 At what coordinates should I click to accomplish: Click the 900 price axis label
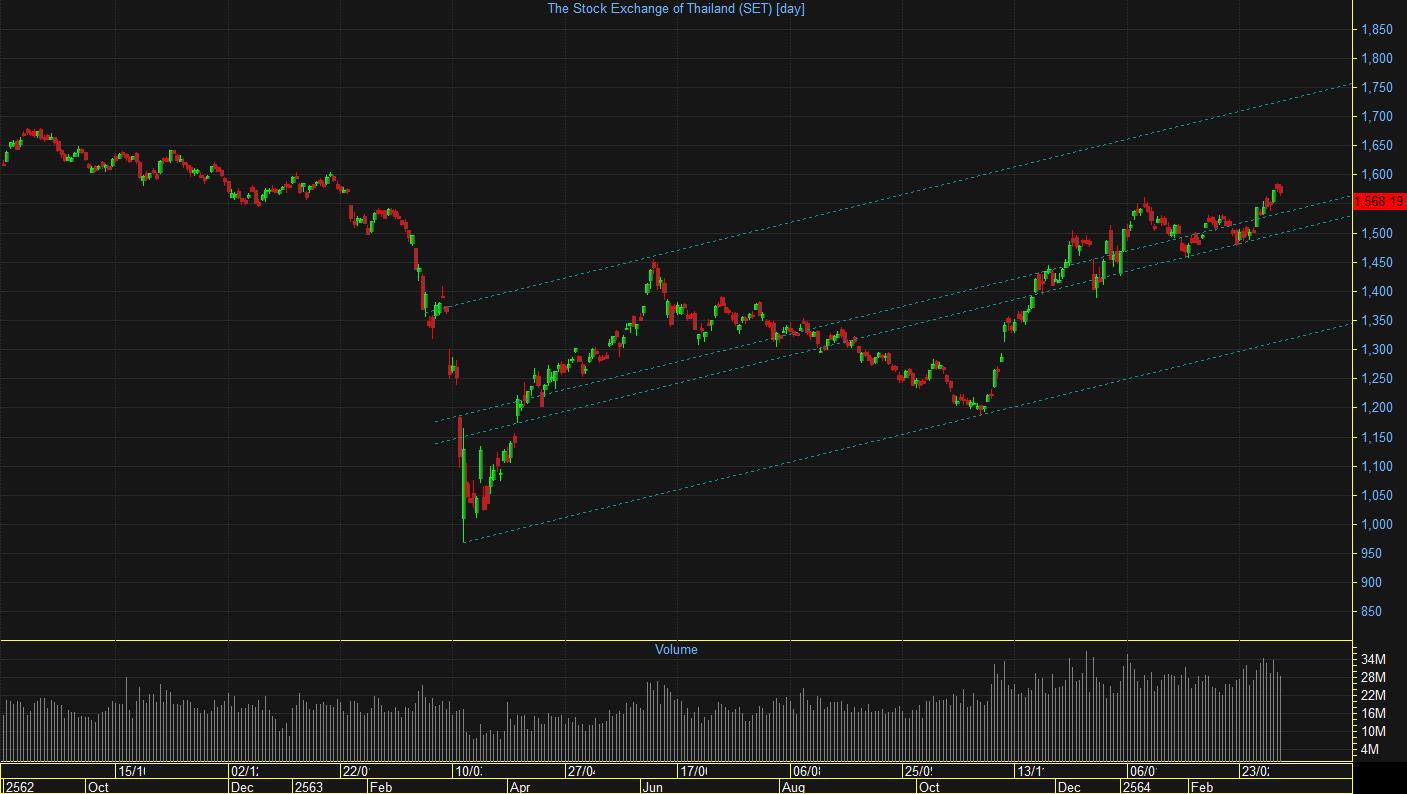1372,583
